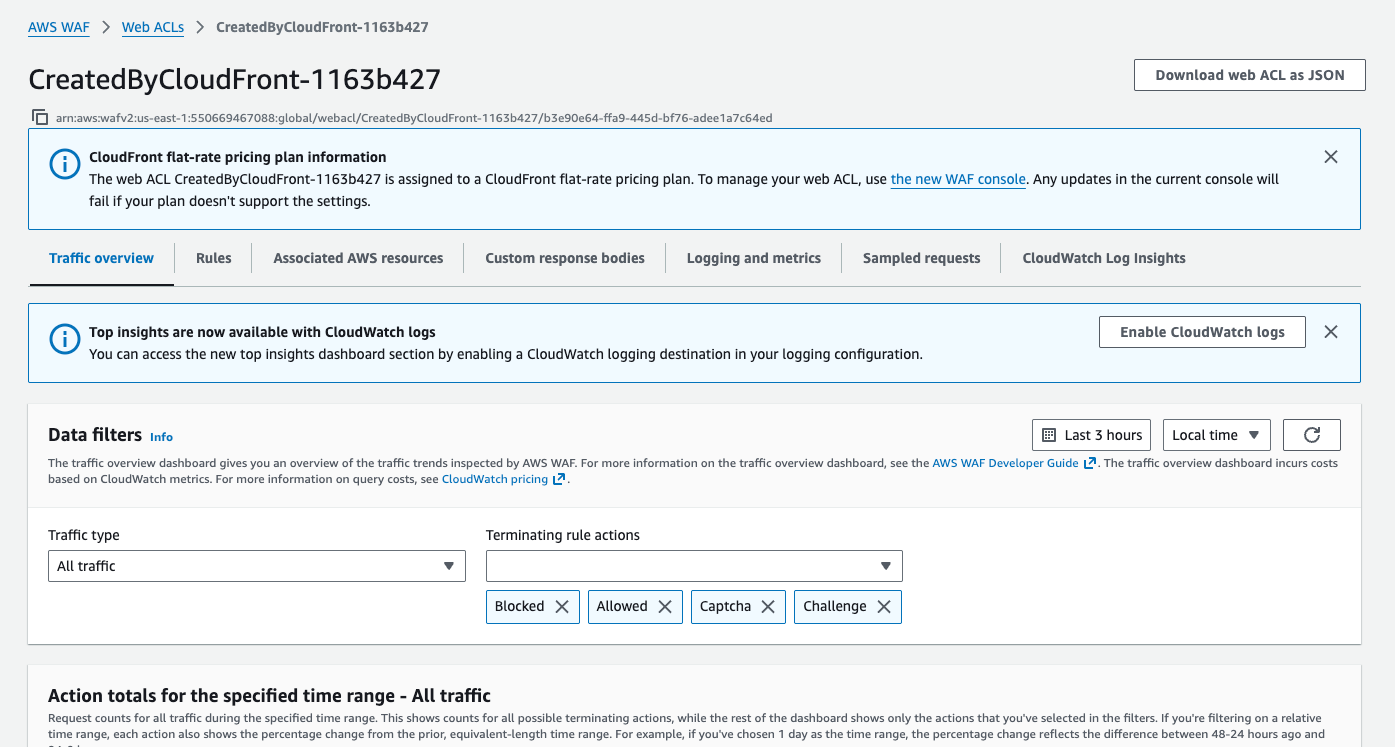This screenshot has width=1395, height=747.
Task: Click the Enable CloudWatch logs button
Action: (x=1202, y=332)
